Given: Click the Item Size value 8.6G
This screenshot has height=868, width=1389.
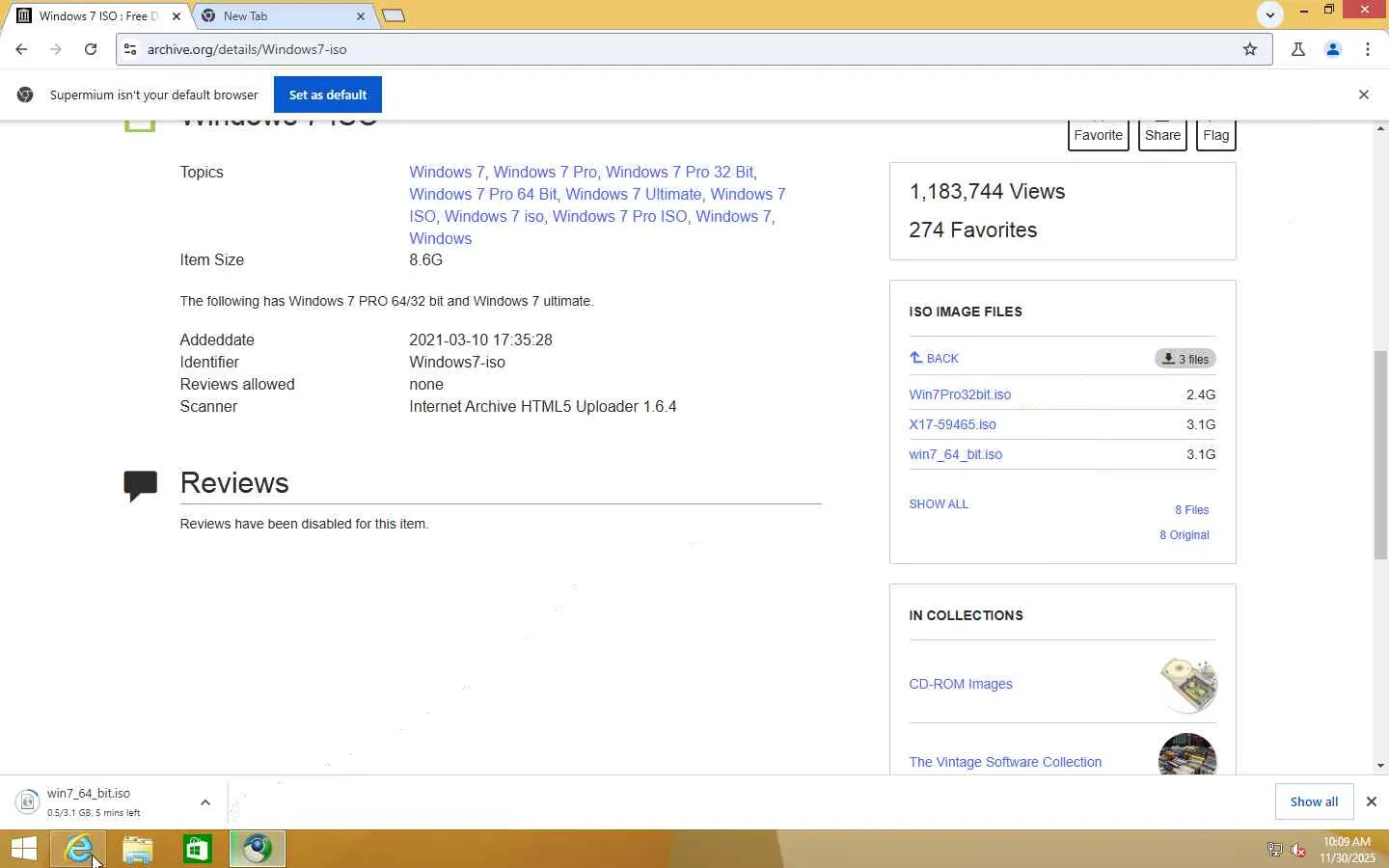Looking at the screenshot, I should tap(425, 259).
